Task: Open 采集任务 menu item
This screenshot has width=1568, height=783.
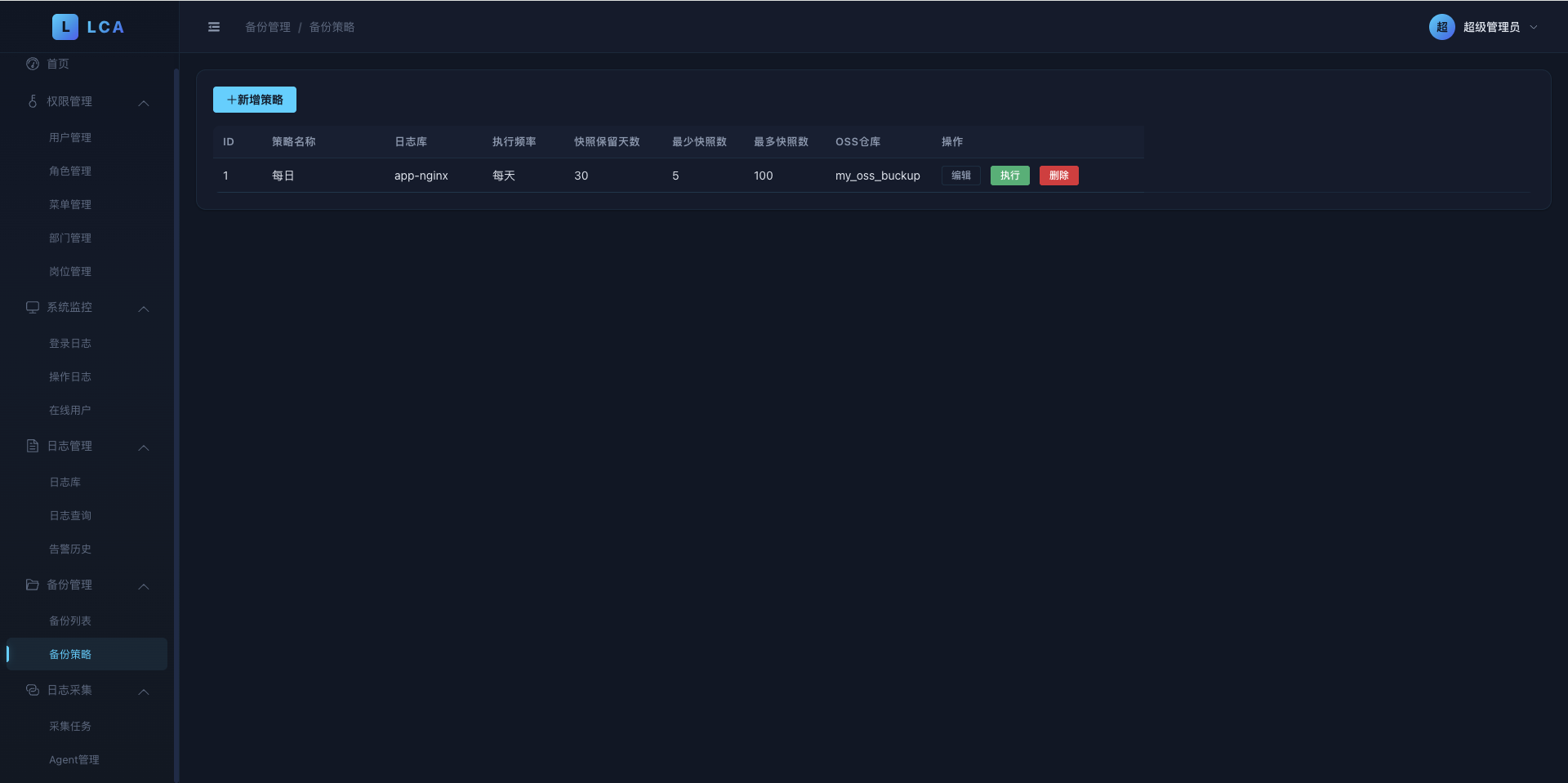Action: tap(70, 726)
